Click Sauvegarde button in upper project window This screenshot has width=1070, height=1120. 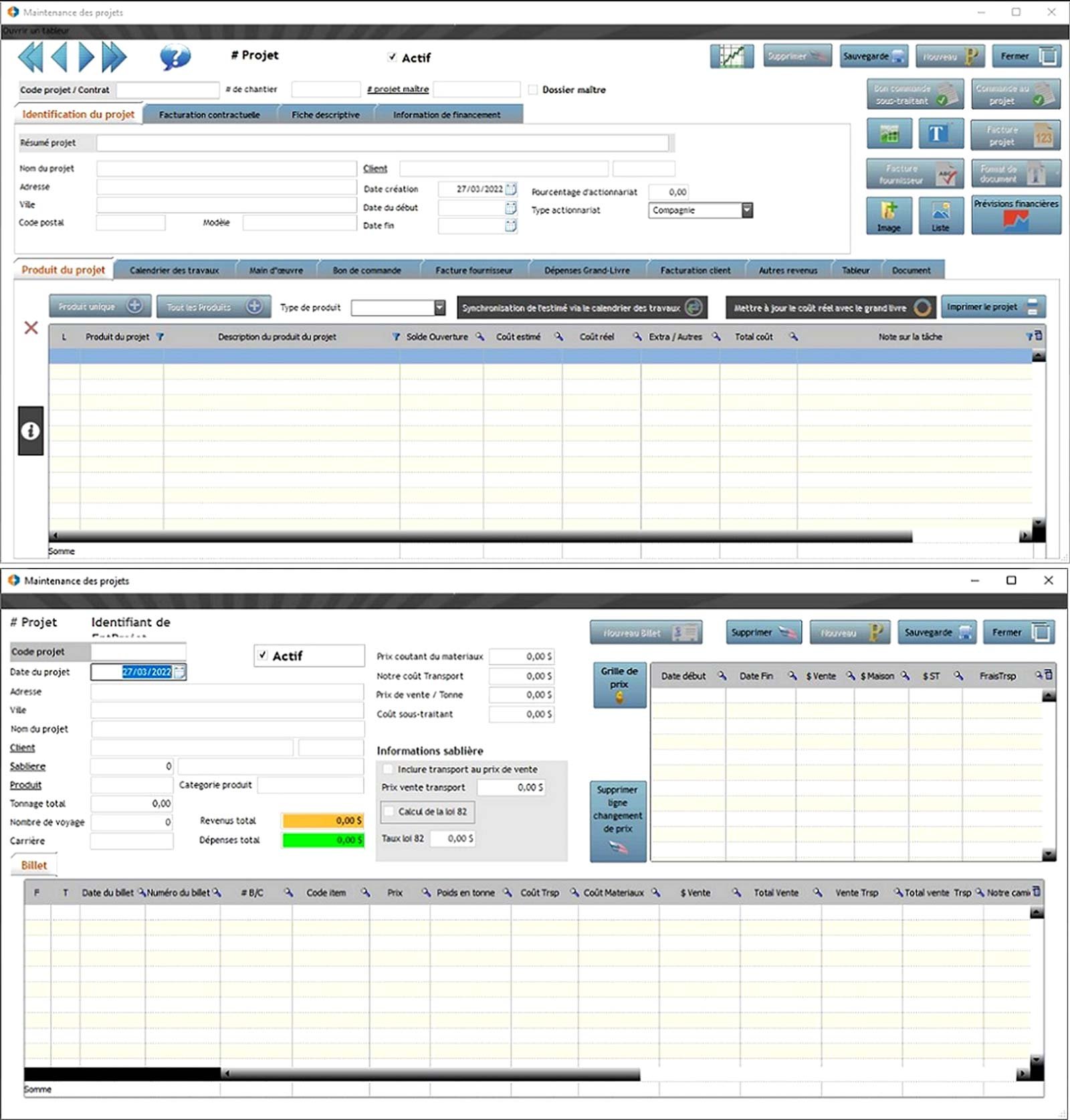[x=874, y=56]
